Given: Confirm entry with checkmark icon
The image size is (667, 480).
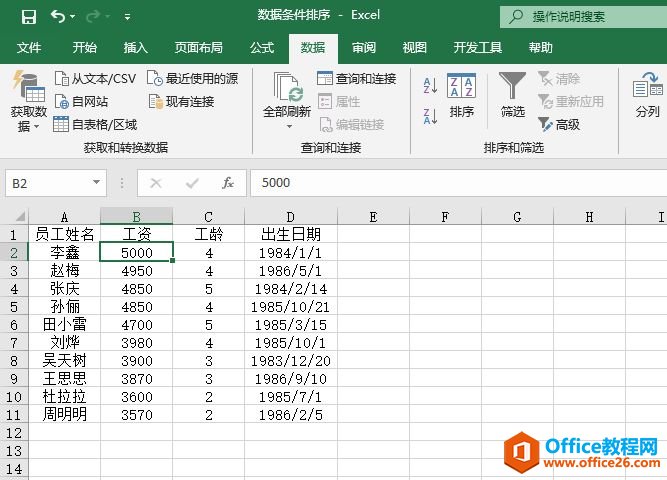Looking at the screenshot, I should 192,183.
